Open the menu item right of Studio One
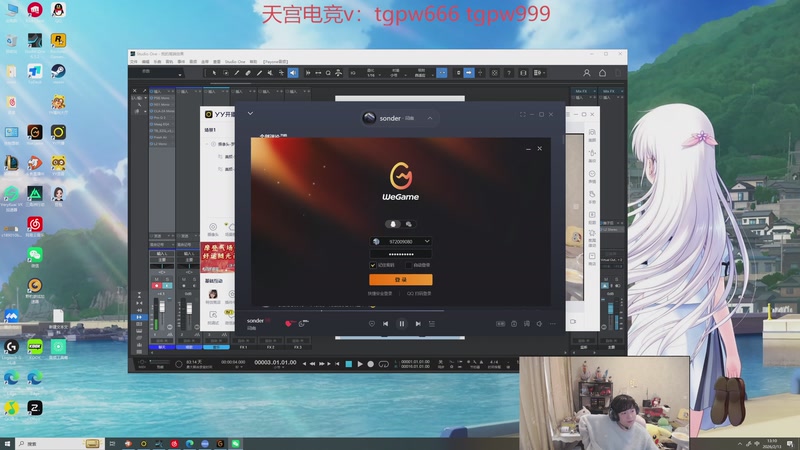Screen dimensions: 800x450 [254, 62]
